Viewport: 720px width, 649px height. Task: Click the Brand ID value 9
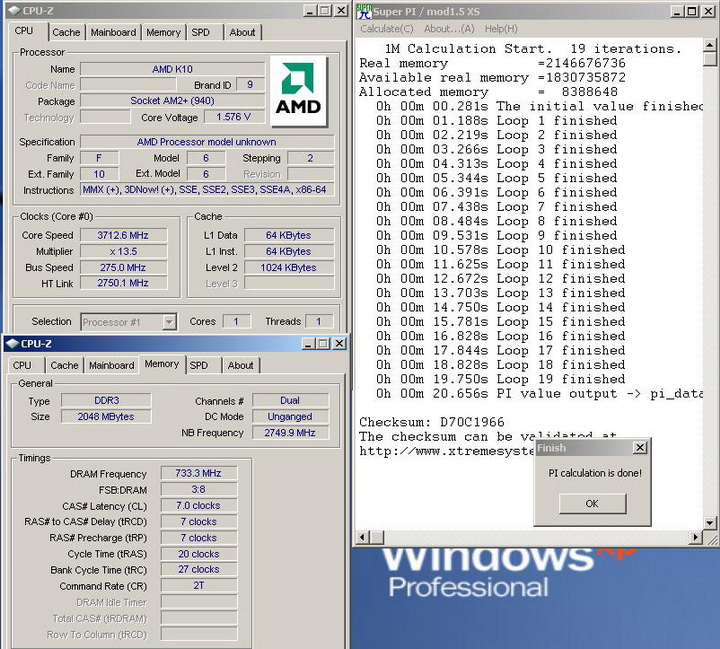point(250,85)
